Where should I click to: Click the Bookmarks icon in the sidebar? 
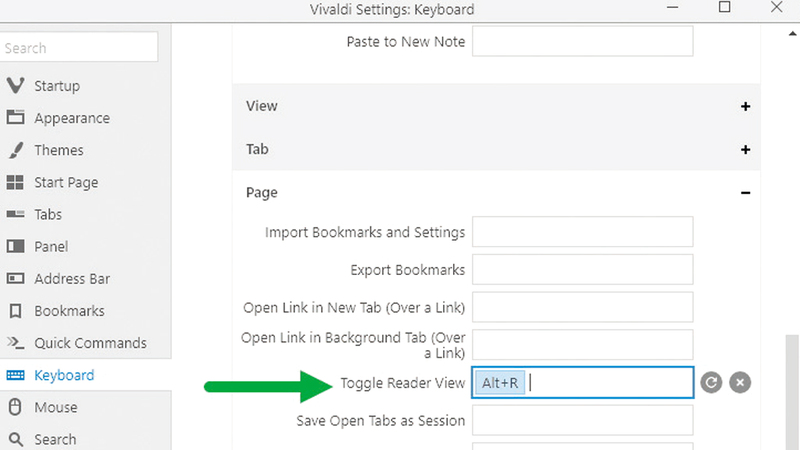pyautogui.click(x=15, y=311)
